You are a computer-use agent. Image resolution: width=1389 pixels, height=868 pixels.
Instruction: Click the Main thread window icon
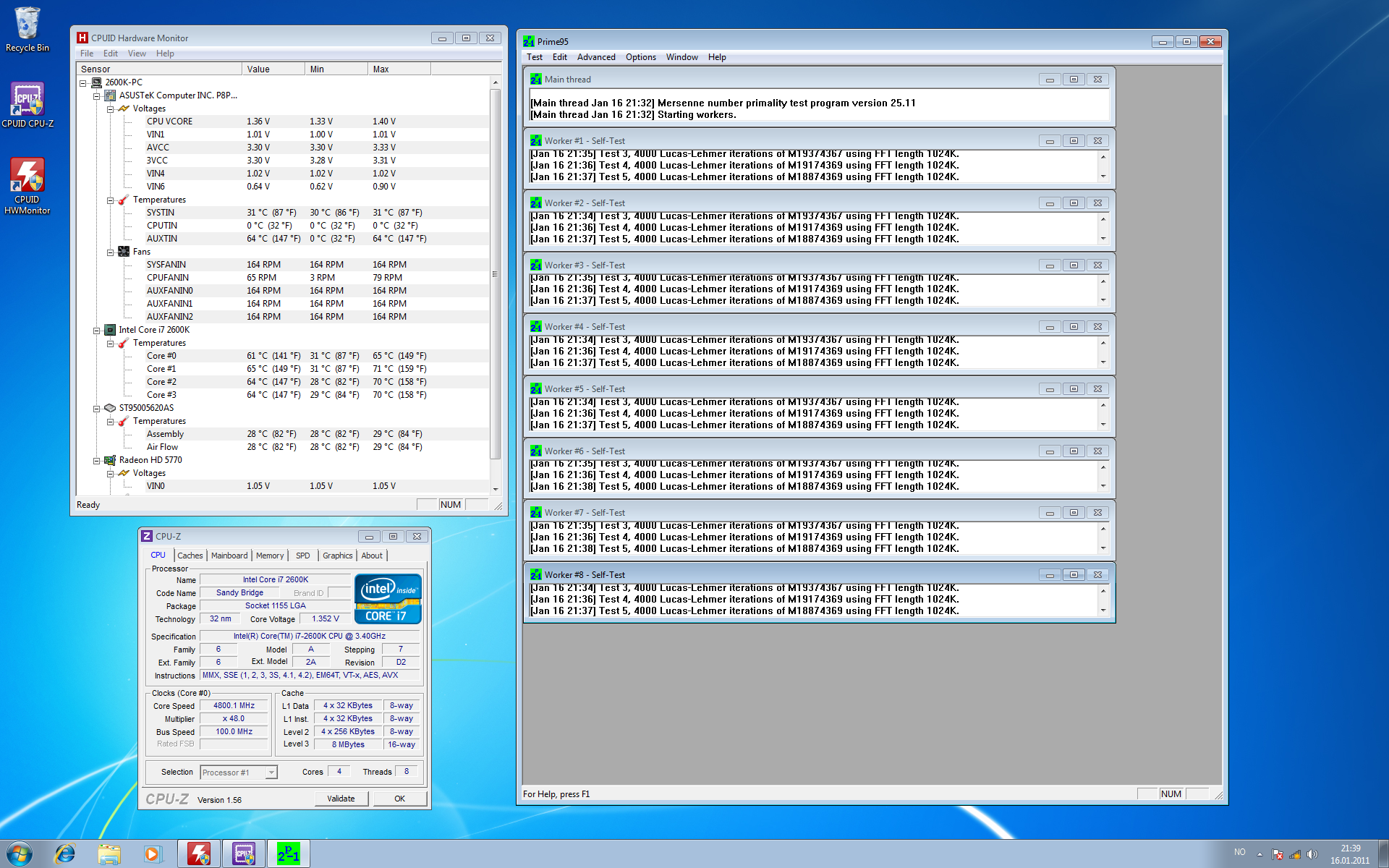536,79
